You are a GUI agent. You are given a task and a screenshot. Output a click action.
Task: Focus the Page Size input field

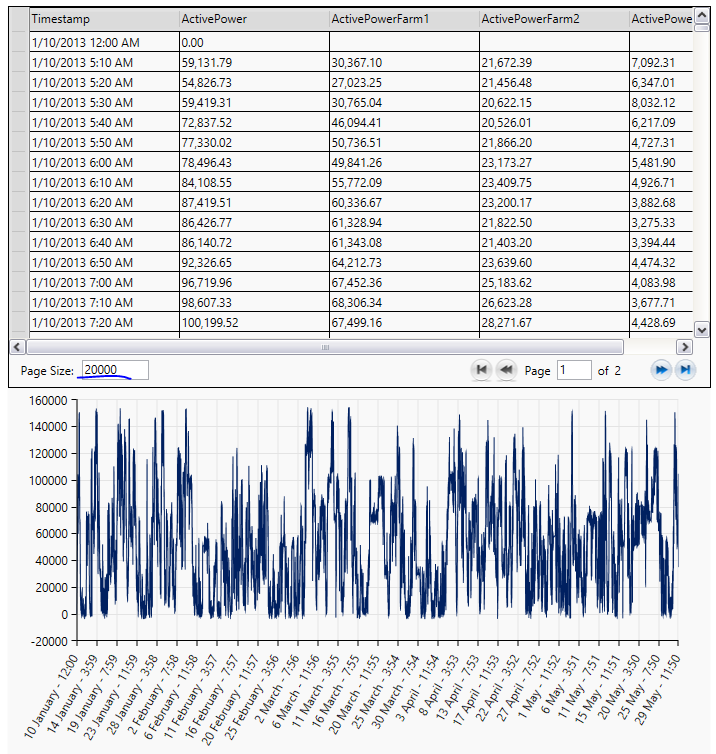(114, 370)
